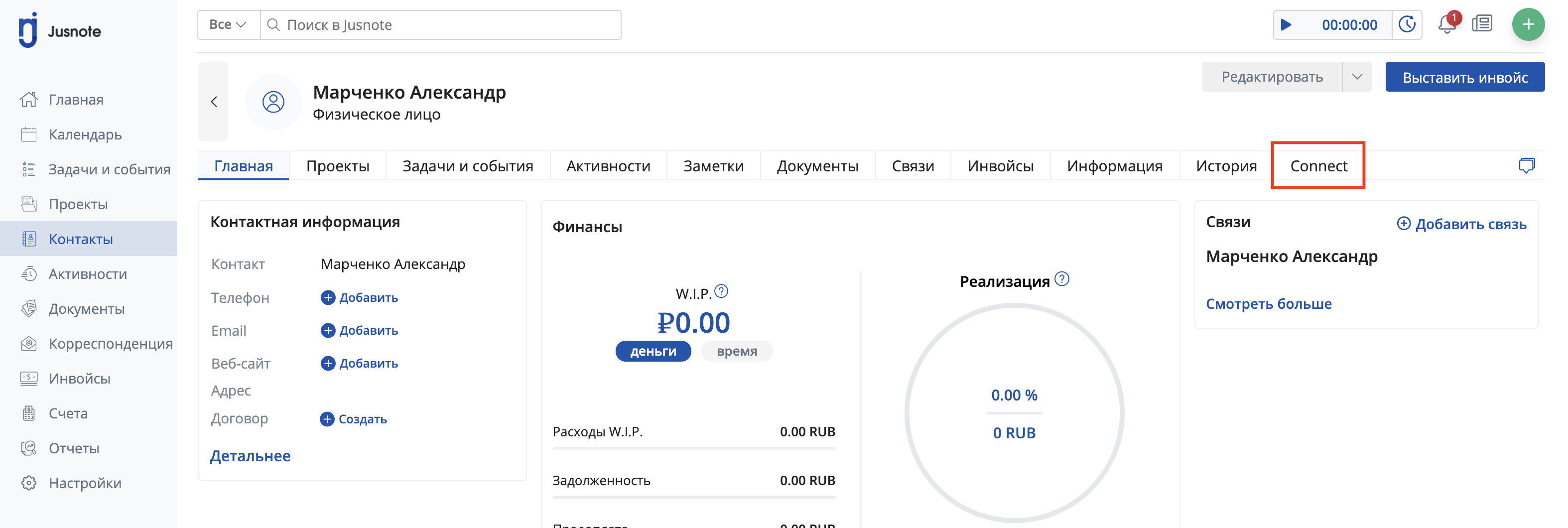Click the 00:00:00 timer display
Screen dimensions: 1568x528
coord(1349,25)
